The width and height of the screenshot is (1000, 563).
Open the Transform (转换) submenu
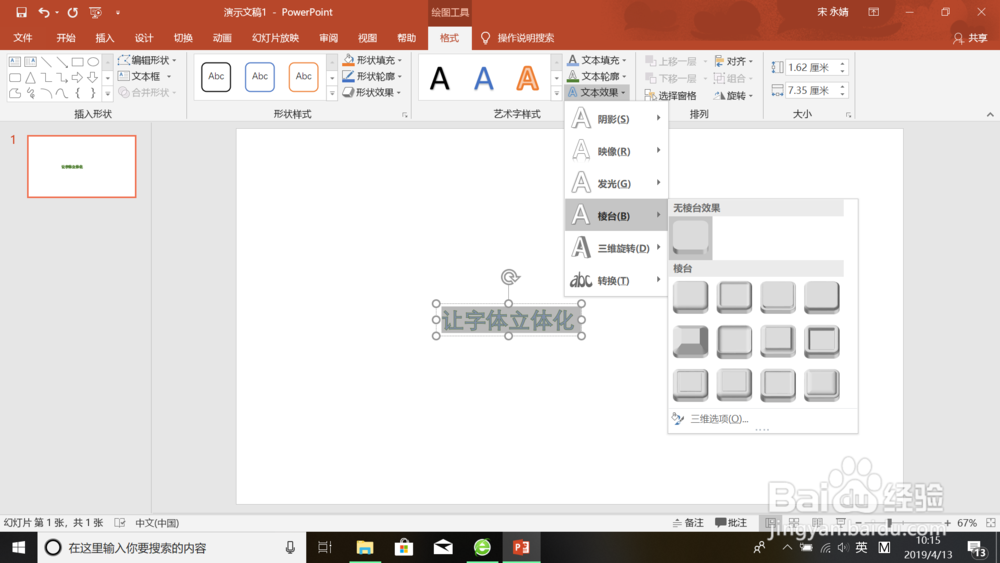[616, 281]
